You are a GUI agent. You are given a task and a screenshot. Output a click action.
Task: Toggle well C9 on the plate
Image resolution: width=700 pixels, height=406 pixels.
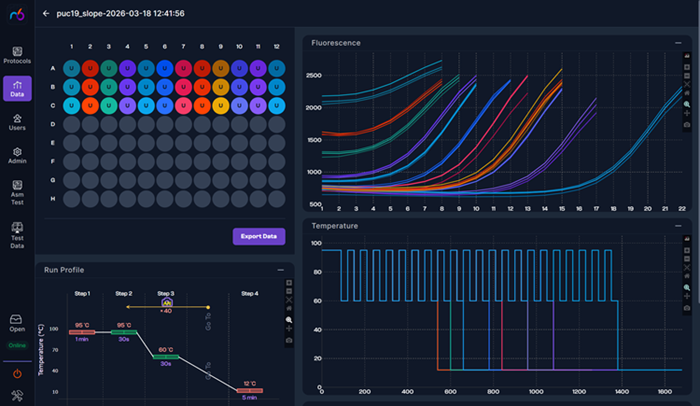click(x=221, y=106)
